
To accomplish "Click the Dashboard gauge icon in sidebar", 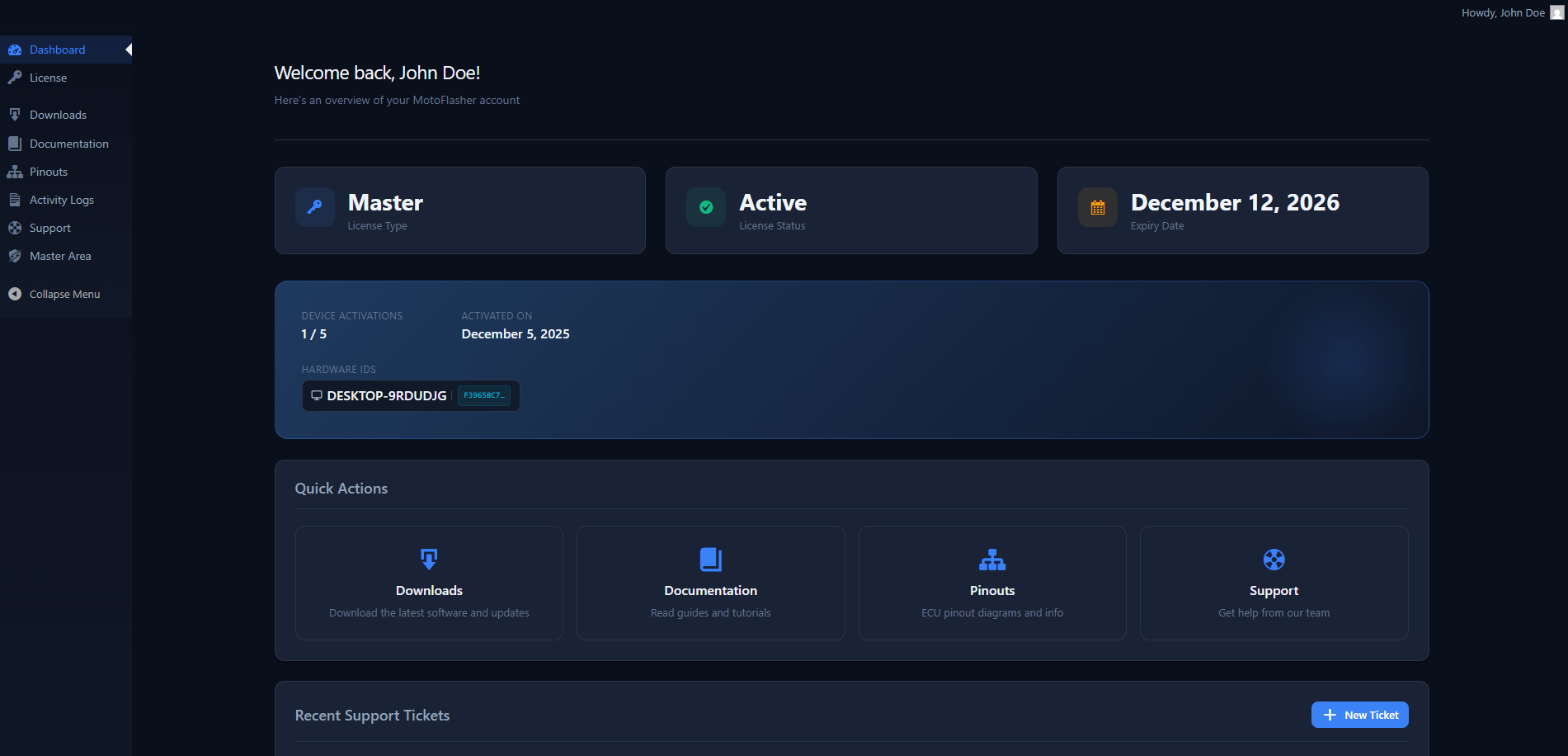I will point(15,50).
